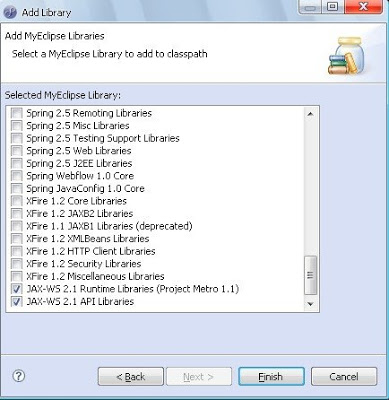Tick Spring 2.5 Testing Support Libraries checkbox
389x400 pixels.
coord(16,138)
